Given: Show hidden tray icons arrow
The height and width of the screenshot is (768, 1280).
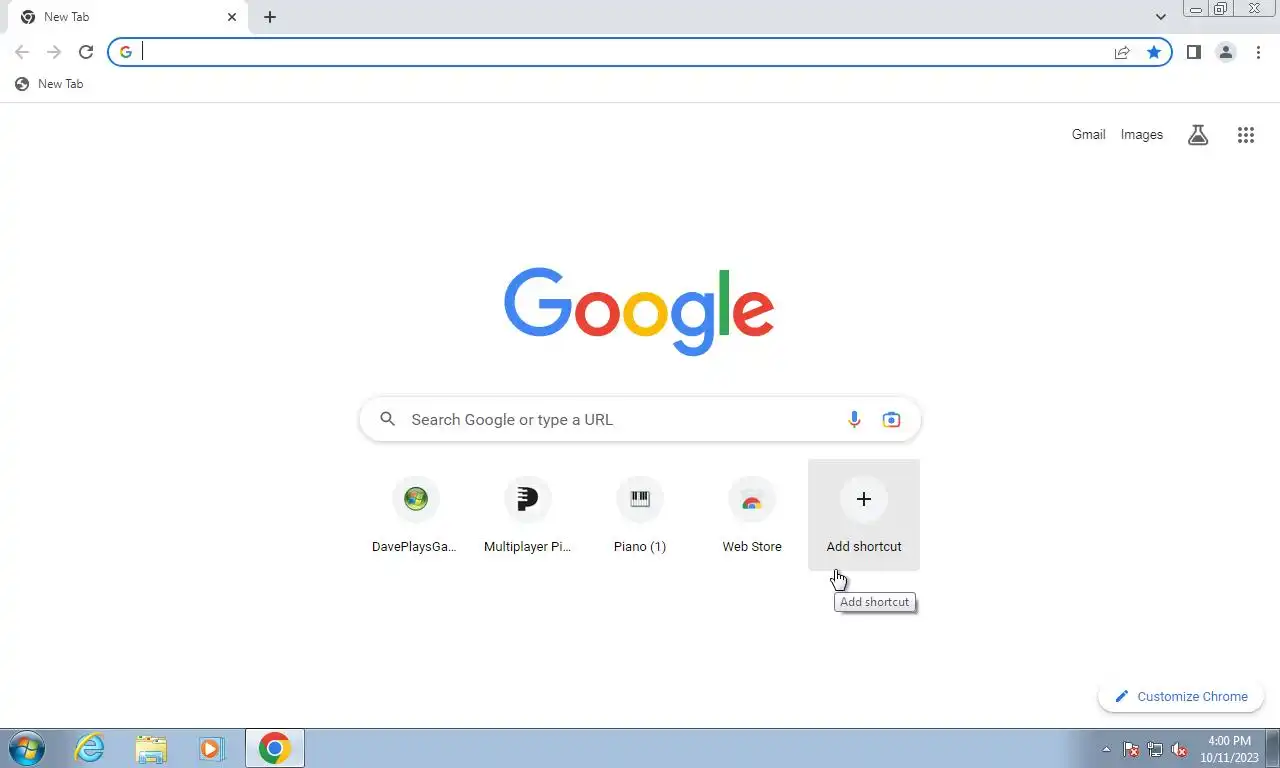Looking at the screenshot, I should pyautogui.click(x=1106, y=749).
